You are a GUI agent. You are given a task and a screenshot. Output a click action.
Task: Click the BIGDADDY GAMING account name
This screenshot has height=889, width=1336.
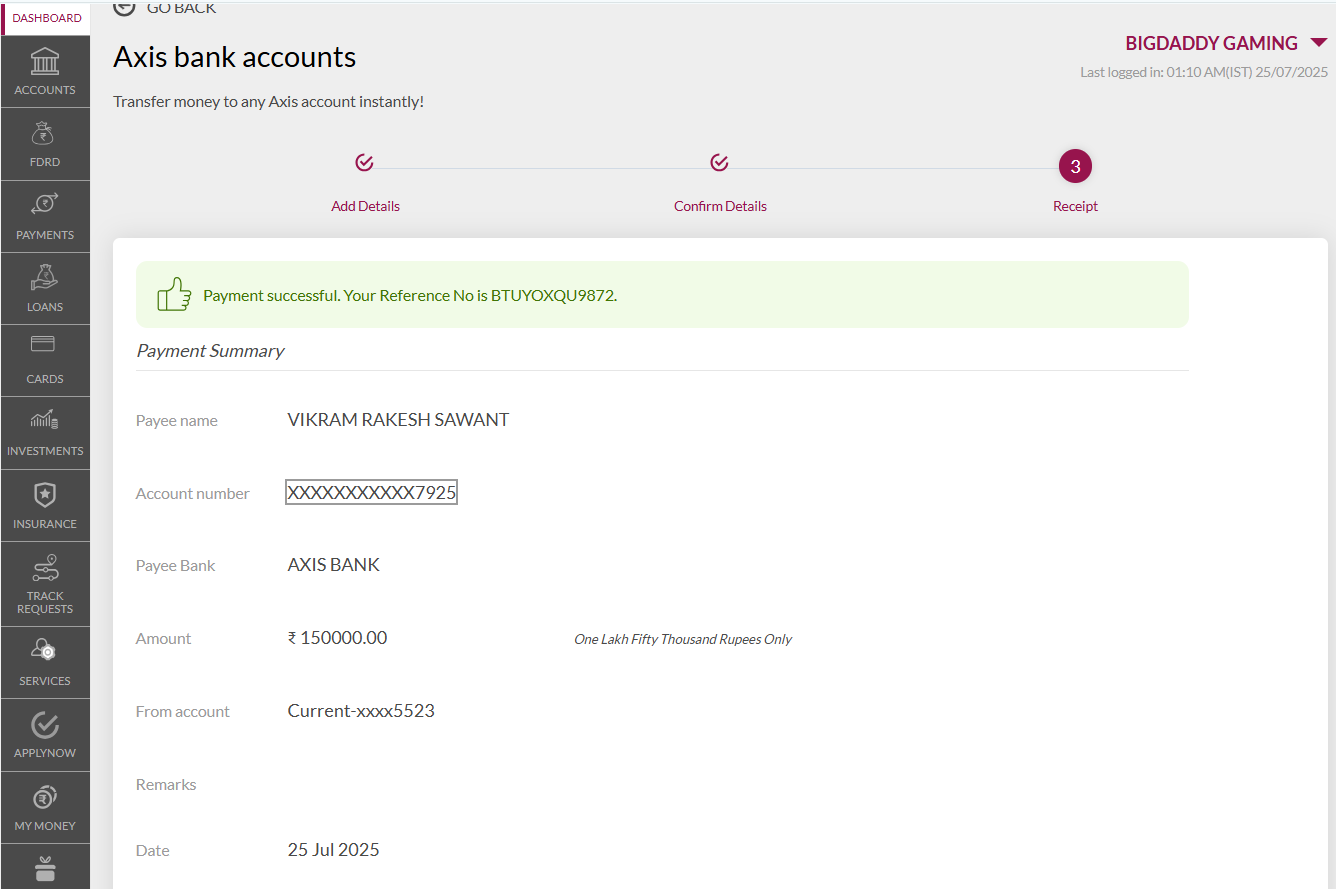[x=1211, y=43]
